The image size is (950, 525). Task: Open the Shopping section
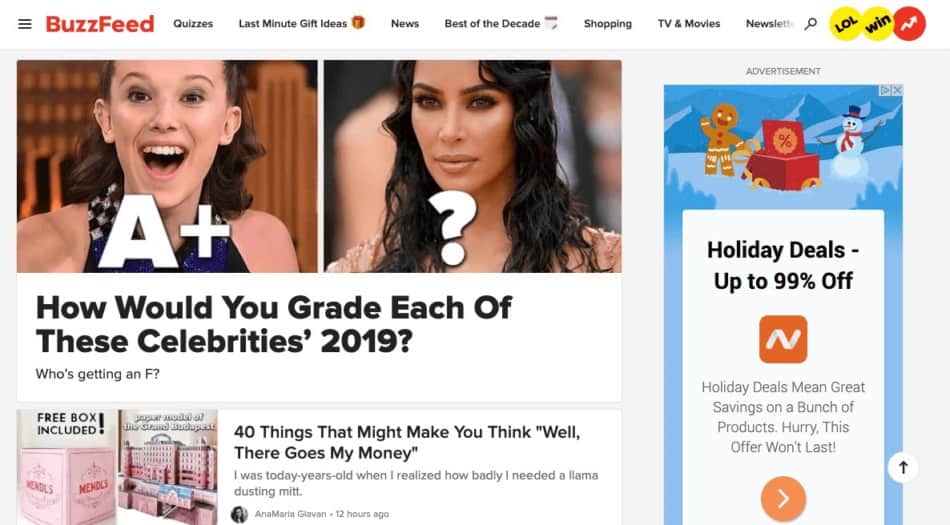(x=608, y=24)
